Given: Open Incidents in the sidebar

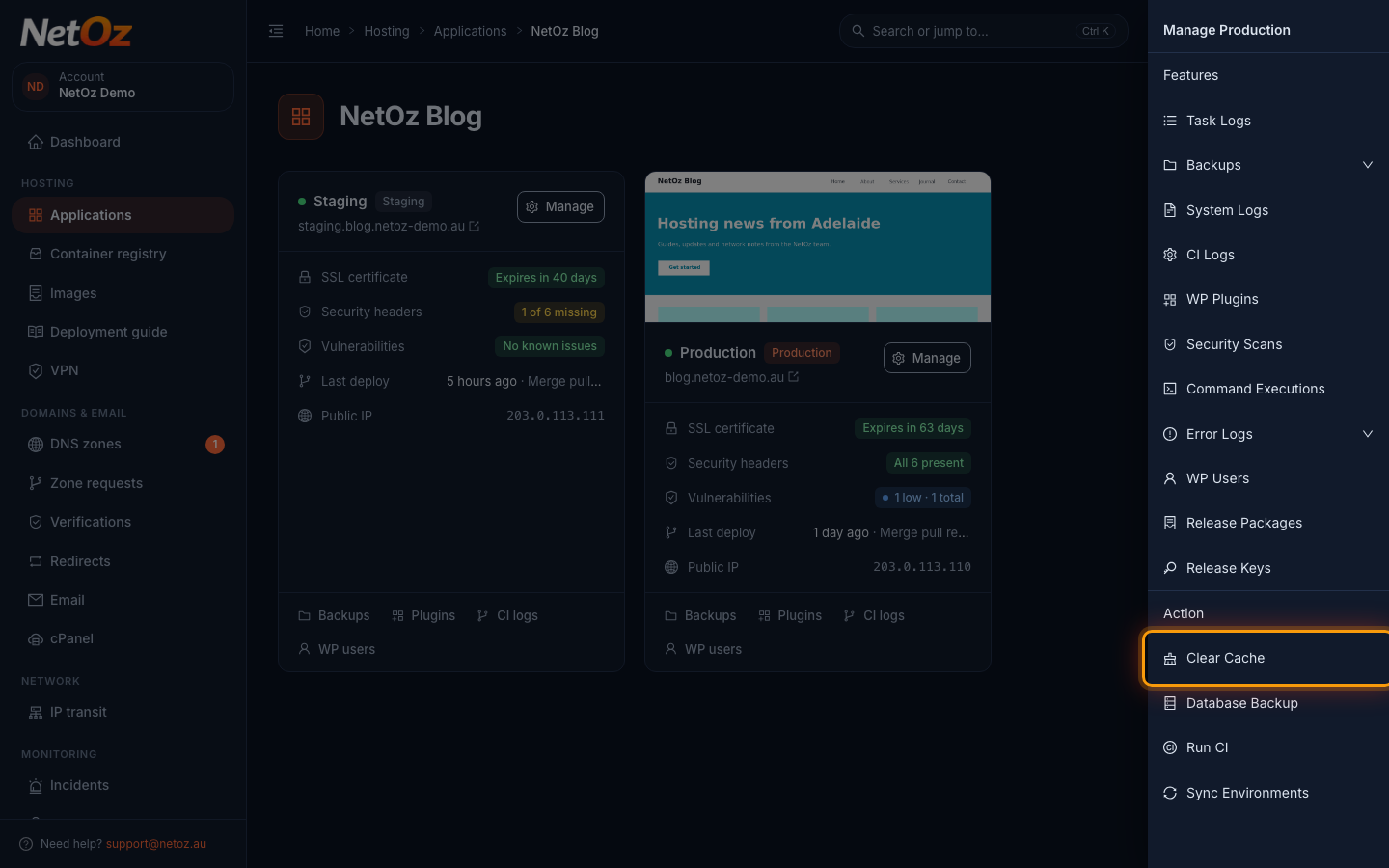Looking at the screenshot, I should pyautogui.click(x=123, y=785).
